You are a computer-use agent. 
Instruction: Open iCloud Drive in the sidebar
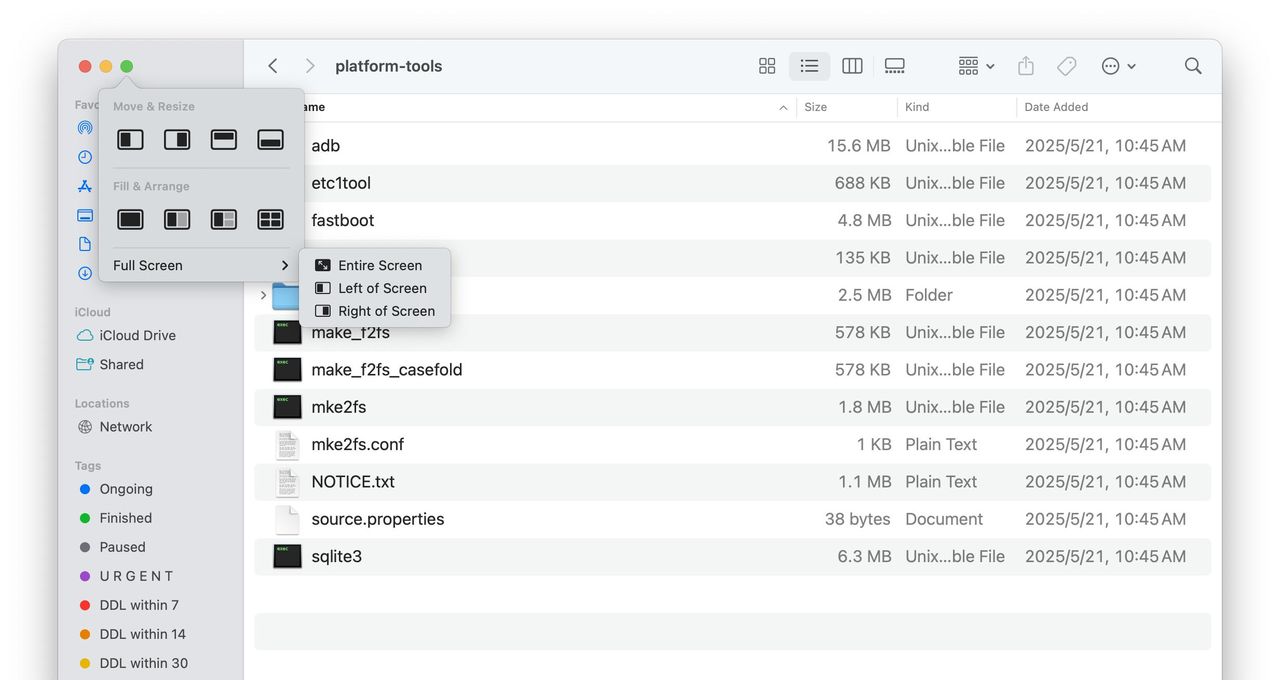tap(137, 335)
